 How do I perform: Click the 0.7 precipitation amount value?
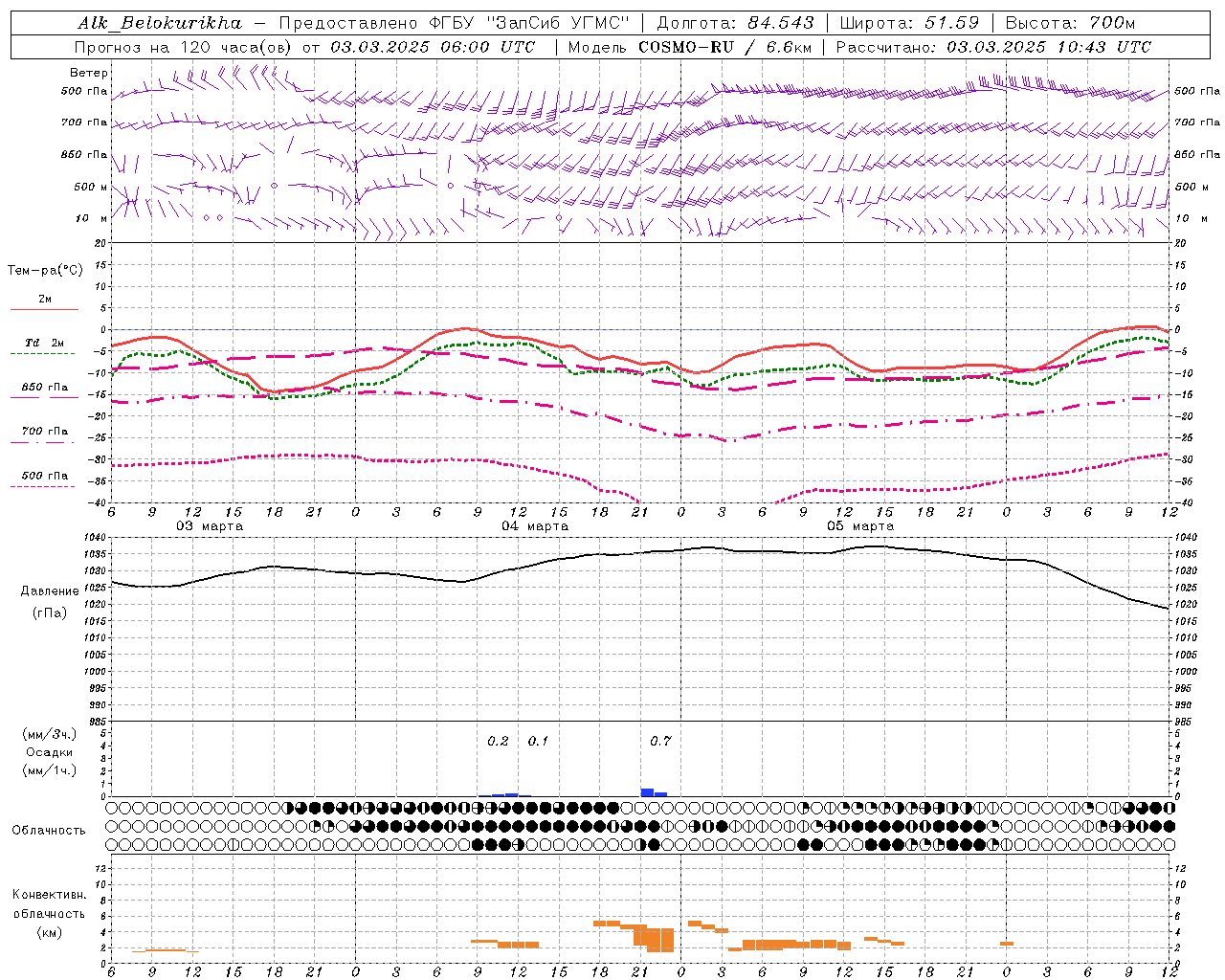click(660, 742)
